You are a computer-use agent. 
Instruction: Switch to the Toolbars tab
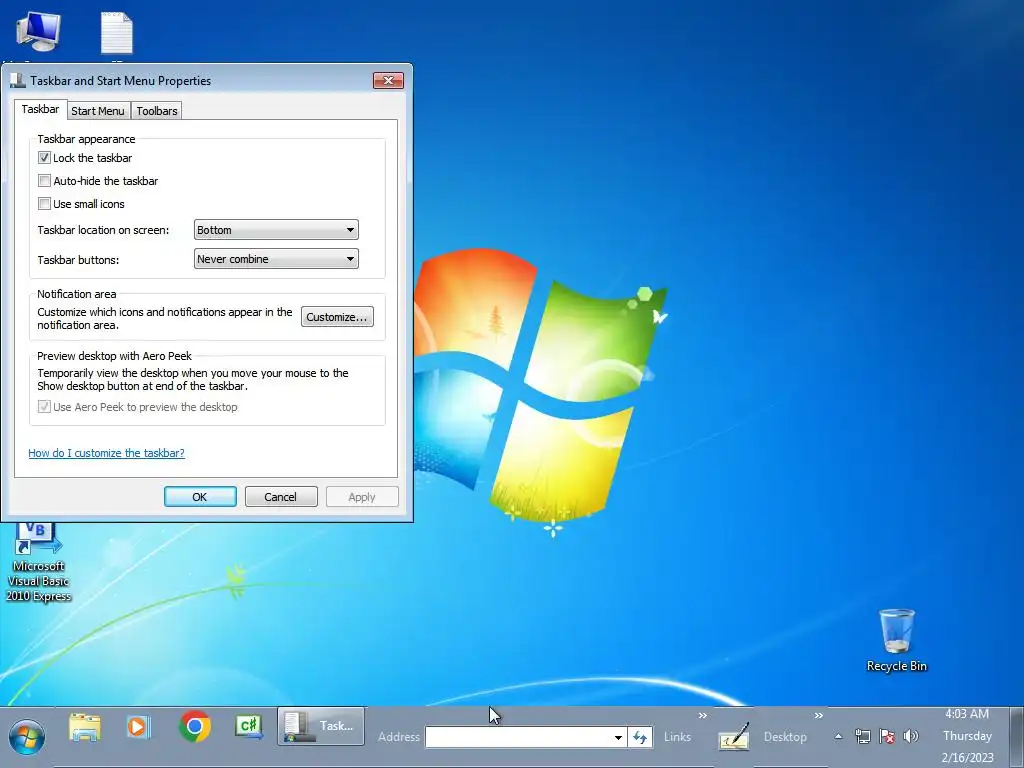click(157, 110)
